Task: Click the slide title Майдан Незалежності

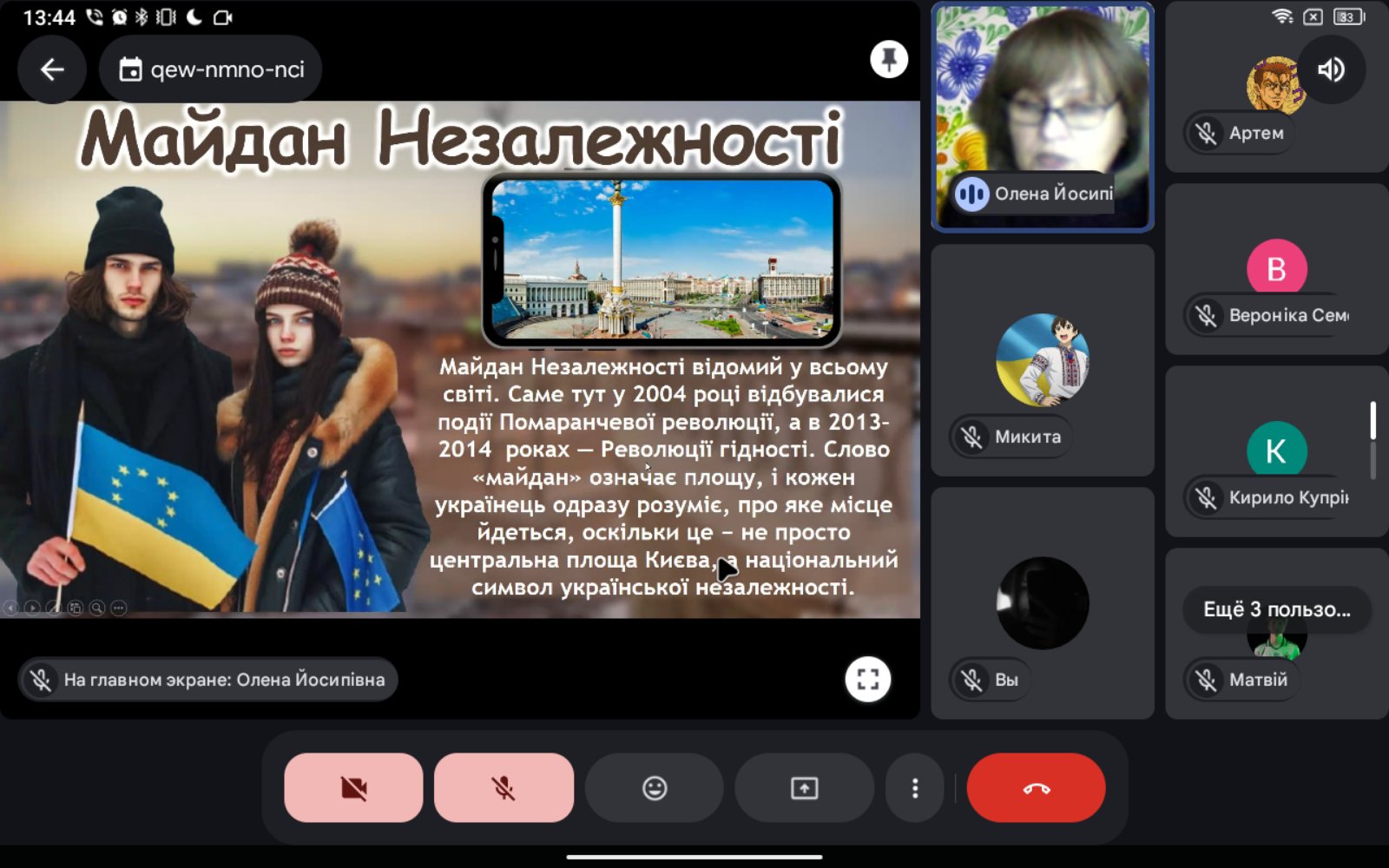Action: pyautogui.click(x=461, y=139)
